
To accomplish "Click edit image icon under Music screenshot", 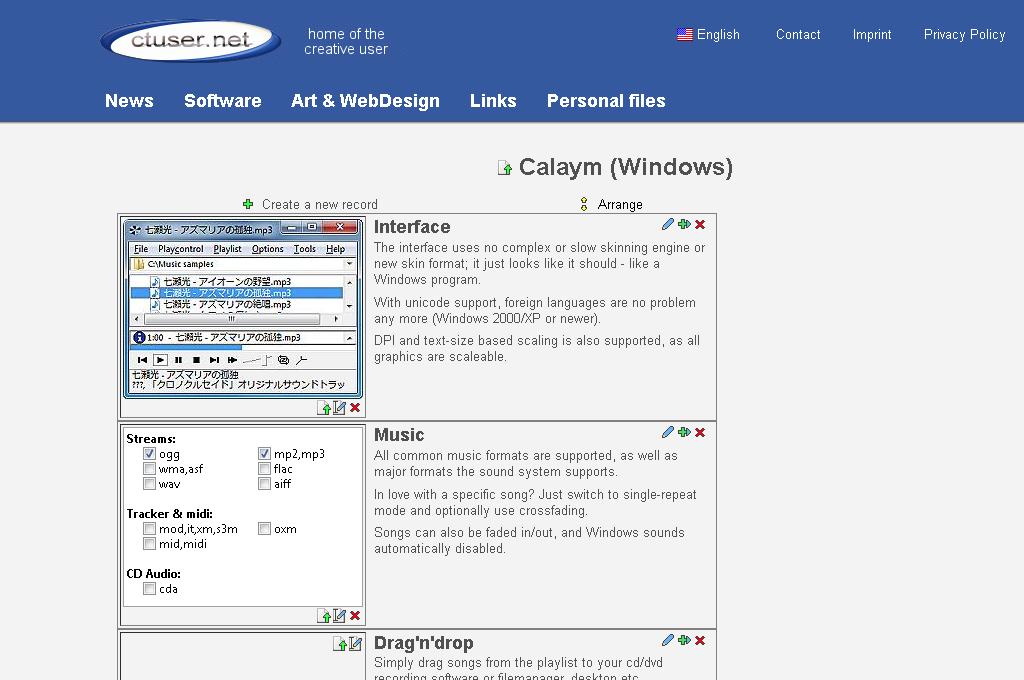I will tap(339, 616).
